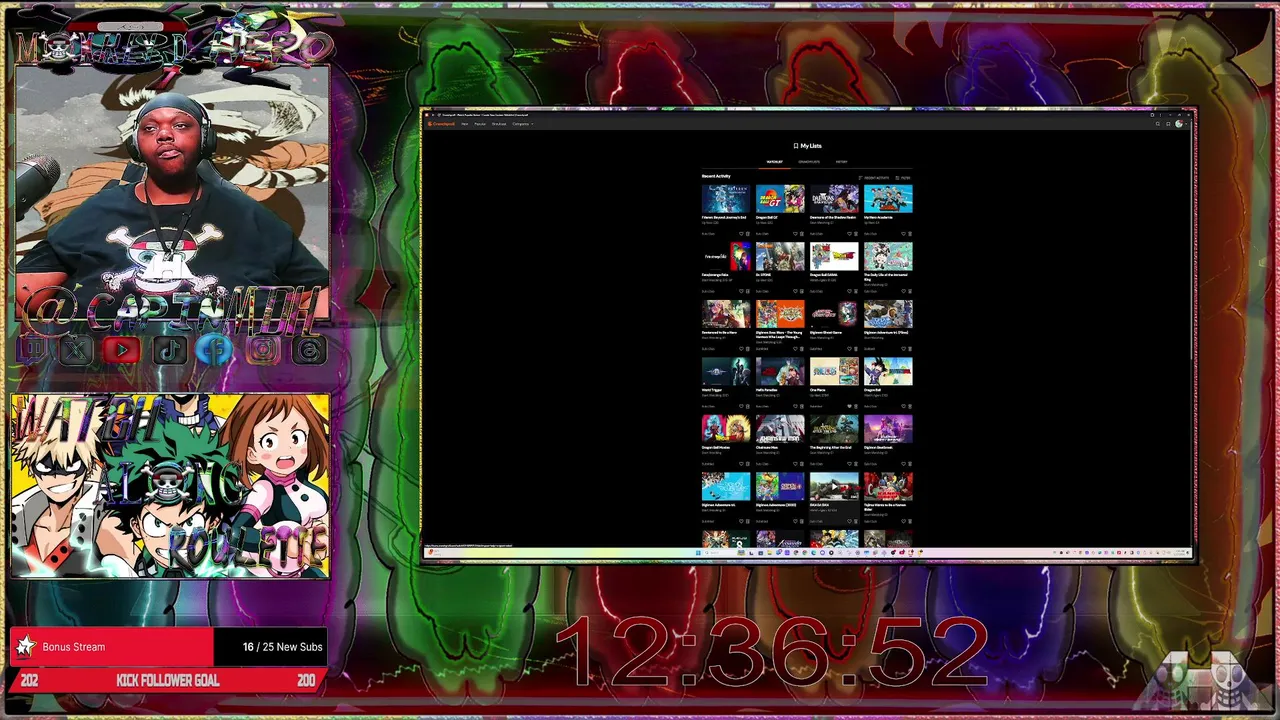Remove Sentenced to Be a Hero trash icon
The image size is (1280, 720).
(748, 349)
